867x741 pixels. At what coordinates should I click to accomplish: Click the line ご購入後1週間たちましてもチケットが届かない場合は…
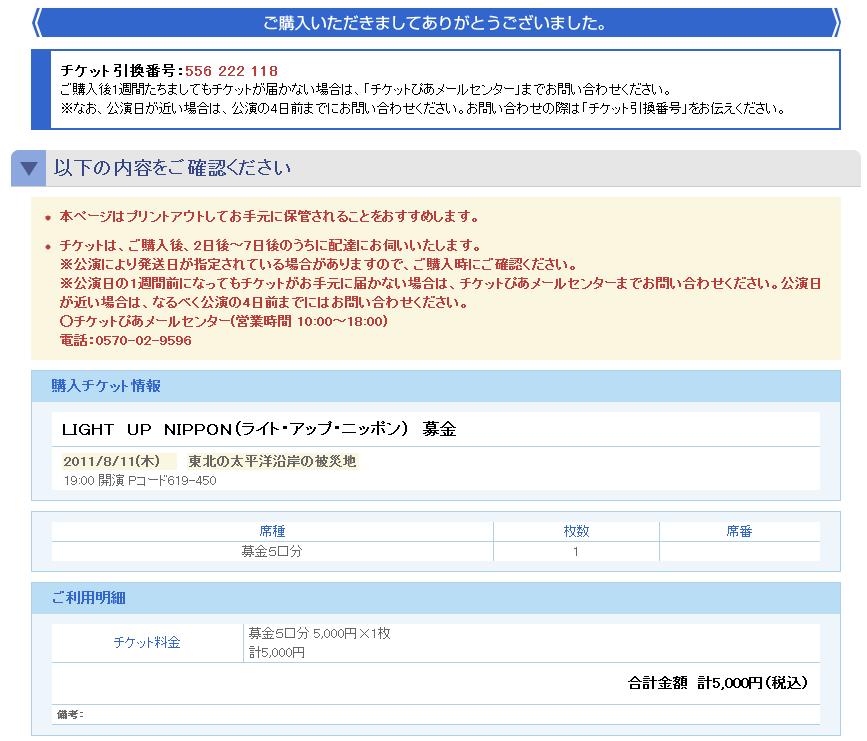tap(365, 89)
